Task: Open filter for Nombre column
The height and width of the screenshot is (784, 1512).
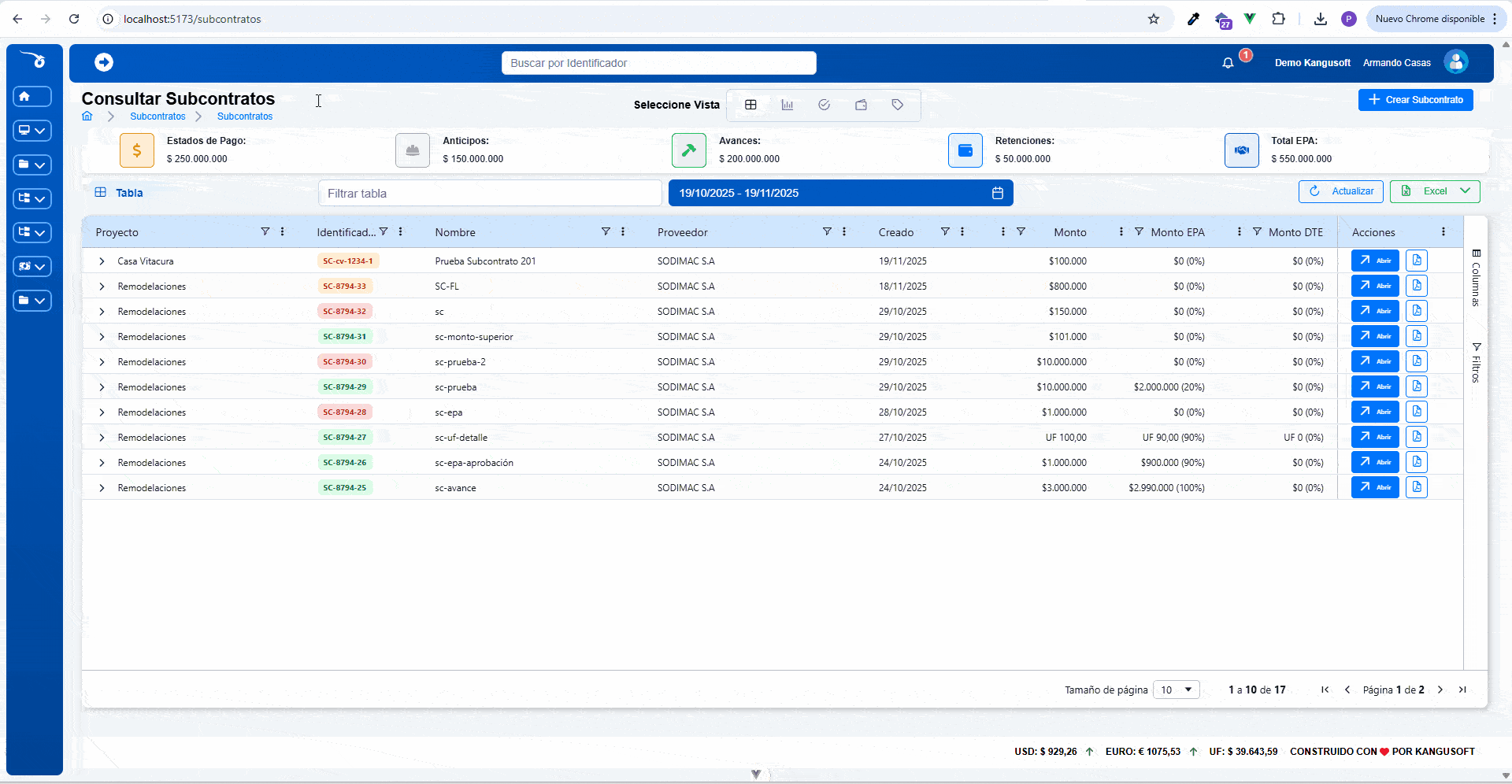Action: click(606, 231)
